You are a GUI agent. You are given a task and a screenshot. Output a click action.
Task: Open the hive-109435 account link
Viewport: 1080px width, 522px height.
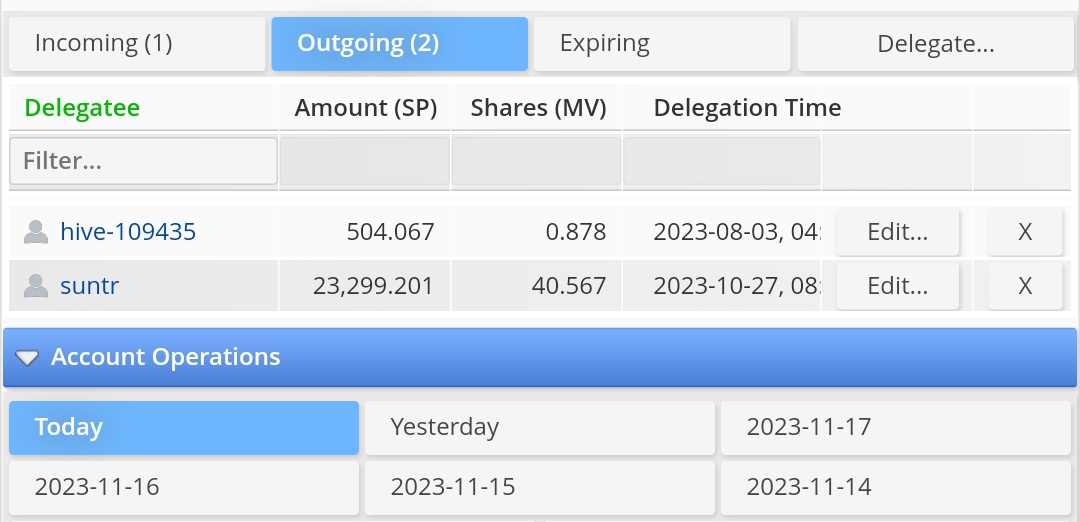click(128, 233)
